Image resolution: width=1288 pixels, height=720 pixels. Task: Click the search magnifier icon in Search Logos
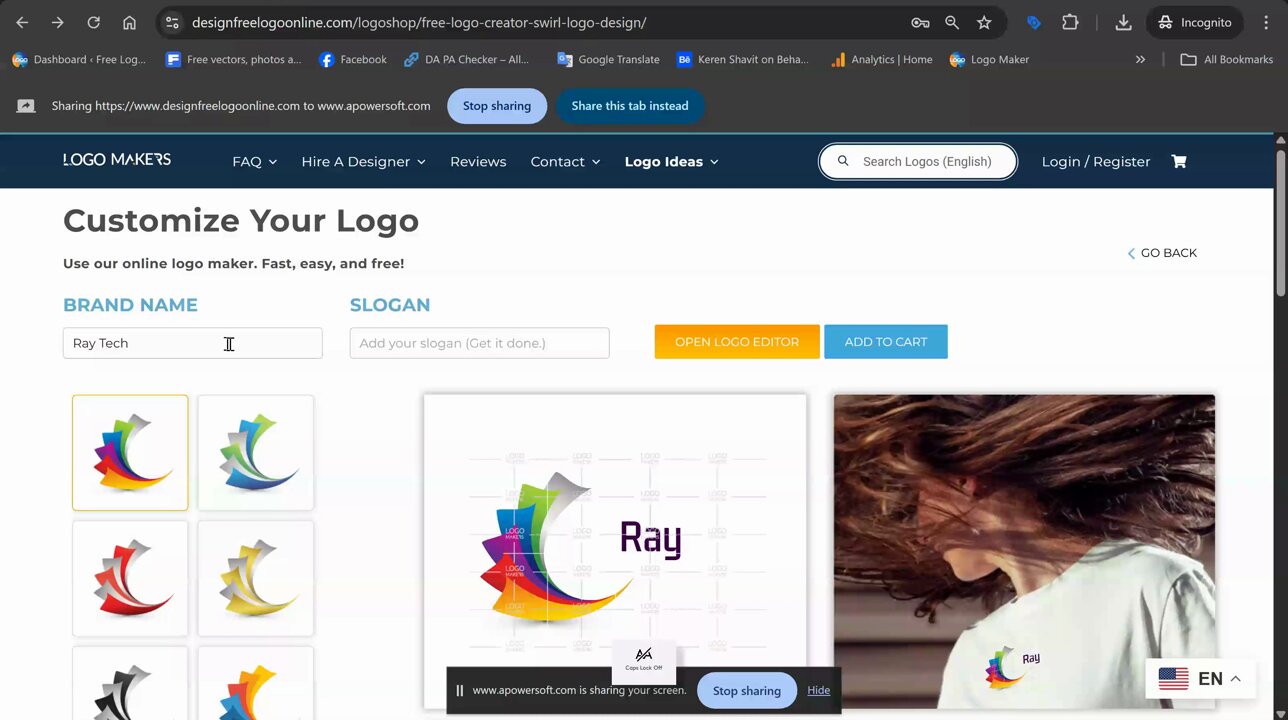click(843, 161)
